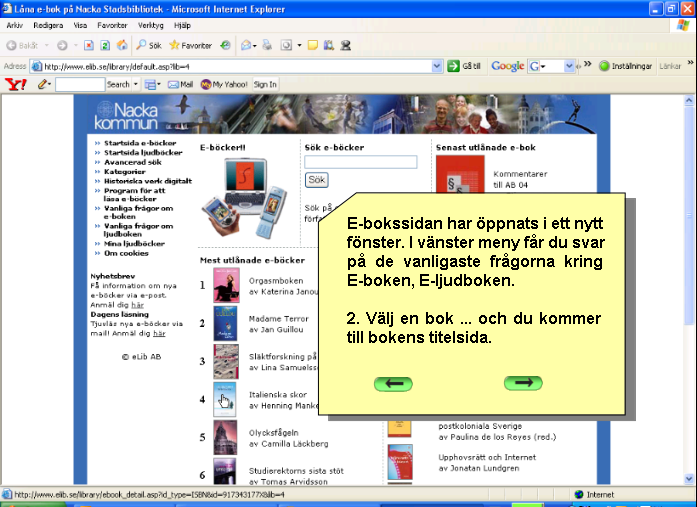The image size is (697, 507).
Task: Open the Mina ljudböcker sidebar link
Action: click(134, 243)
